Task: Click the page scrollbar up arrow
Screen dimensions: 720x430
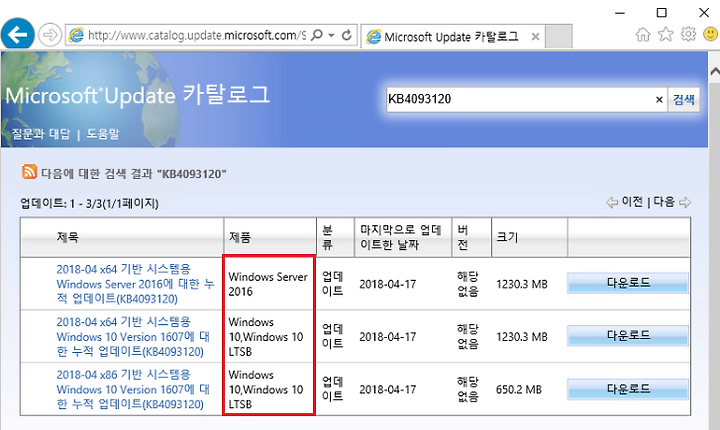Action: pyautogui.click(x=714, y=72)
